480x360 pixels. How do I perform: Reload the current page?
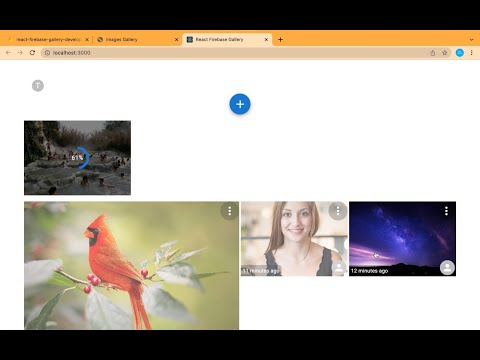click(32, 53)
